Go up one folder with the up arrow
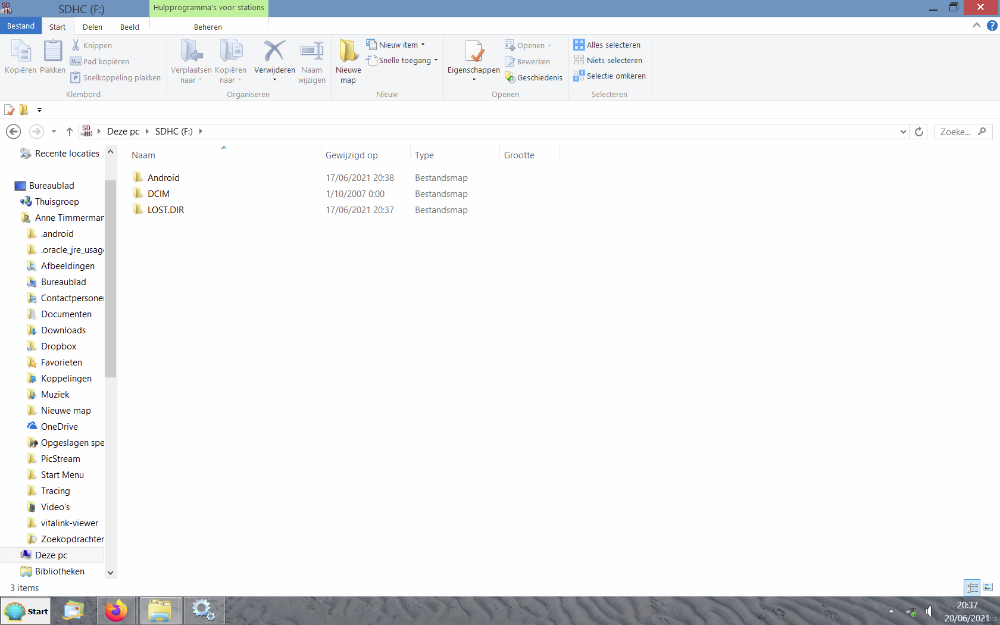This screenshot has height=625, width=1000. point(69,131)
